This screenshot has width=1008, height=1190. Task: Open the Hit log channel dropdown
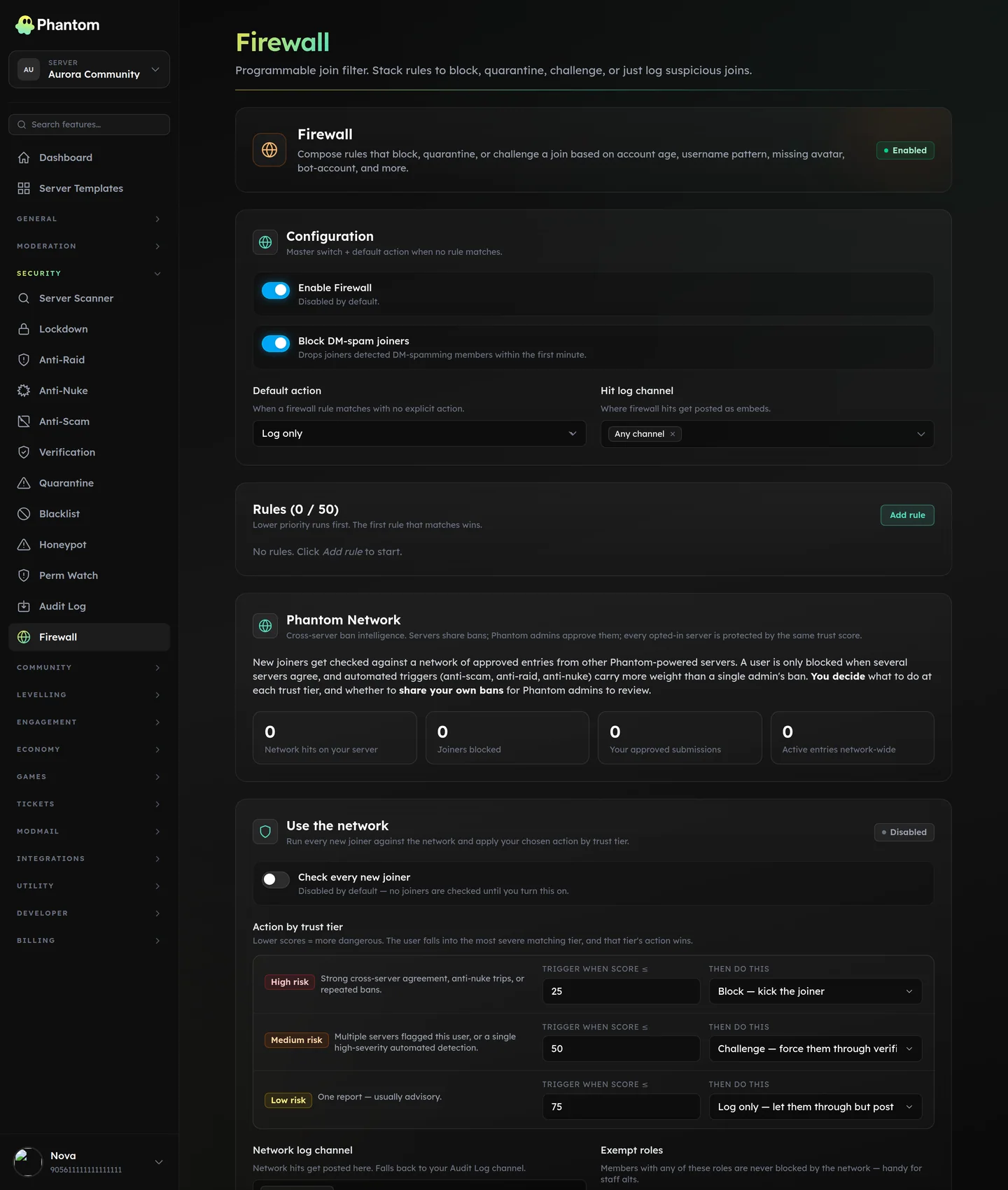pos(767,434)
